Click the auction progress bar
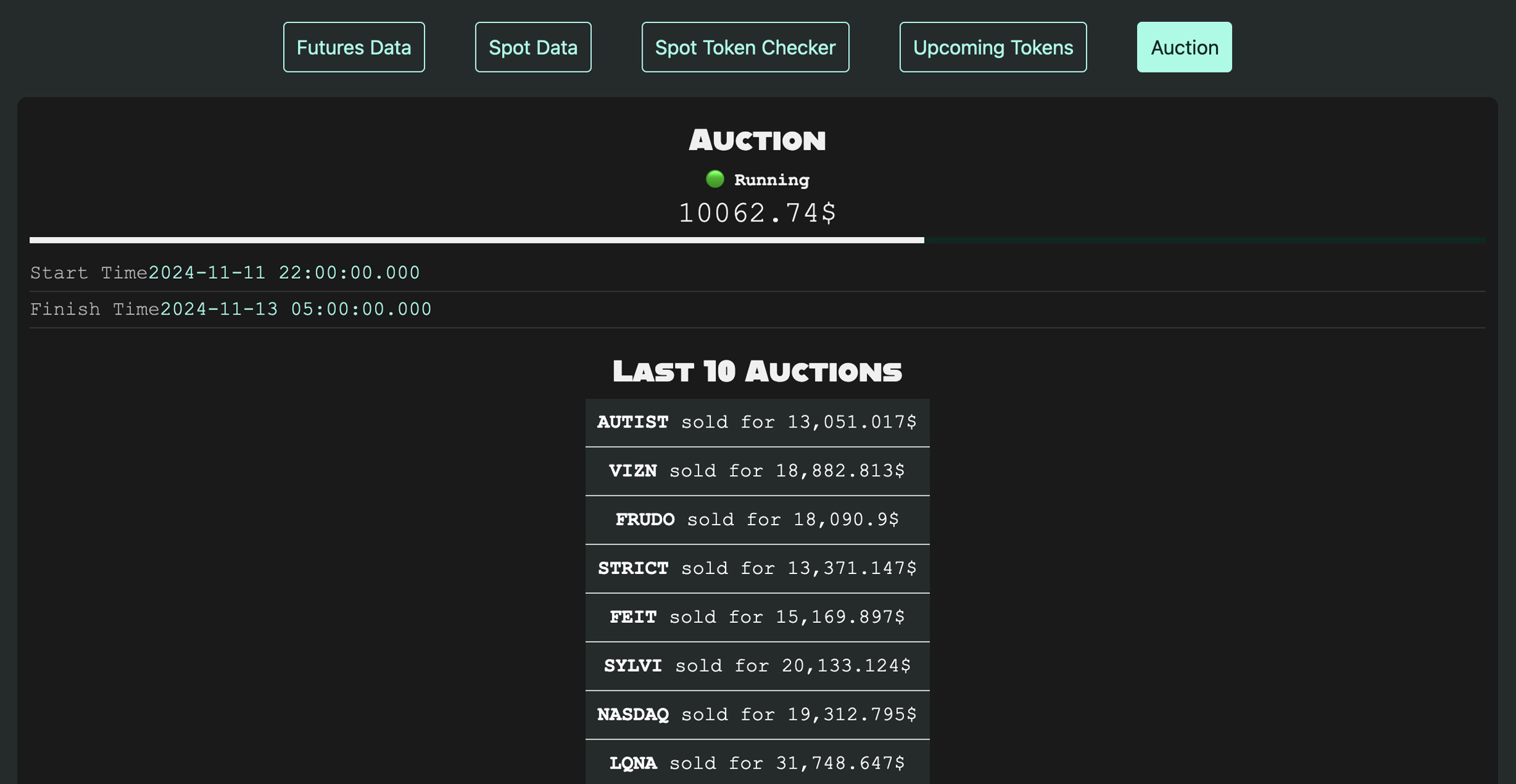Viewport: 1516px width, 784px height. 758,240
